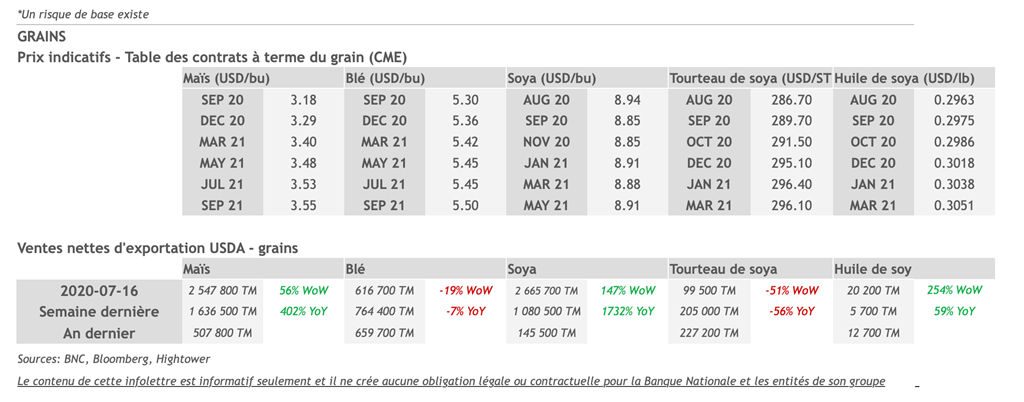
Task: Select the Soya (USD/bu) column header
Action: 552,78
